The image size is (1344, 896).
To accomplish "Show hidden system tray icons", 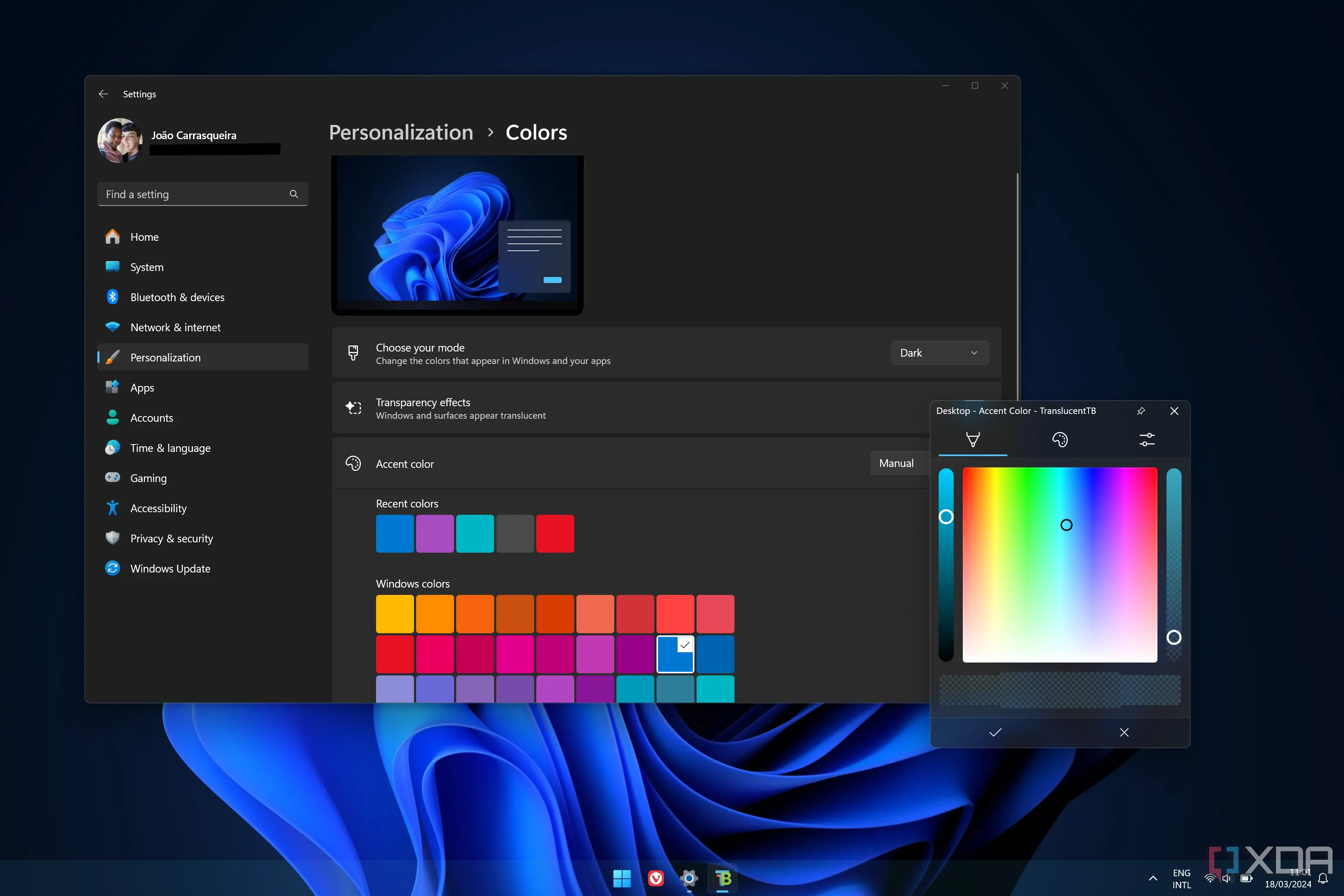I will click(x=1153, y=878).
